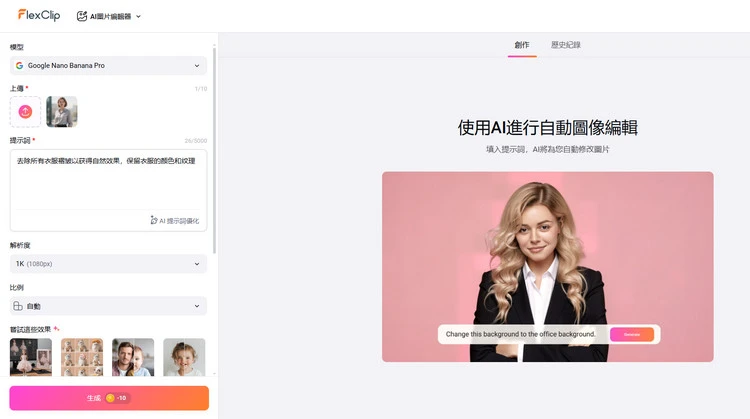The image size is (750, 419).
Task: Click the 生成 generate button
Action: tap(109, 398)
